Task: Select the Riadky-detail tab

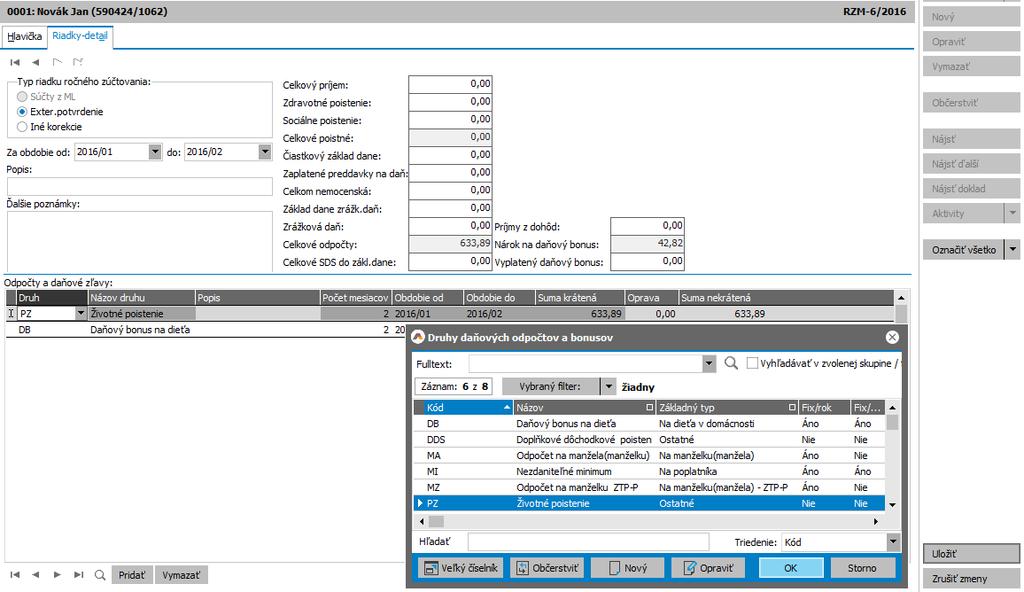Action: click(80, 36)
